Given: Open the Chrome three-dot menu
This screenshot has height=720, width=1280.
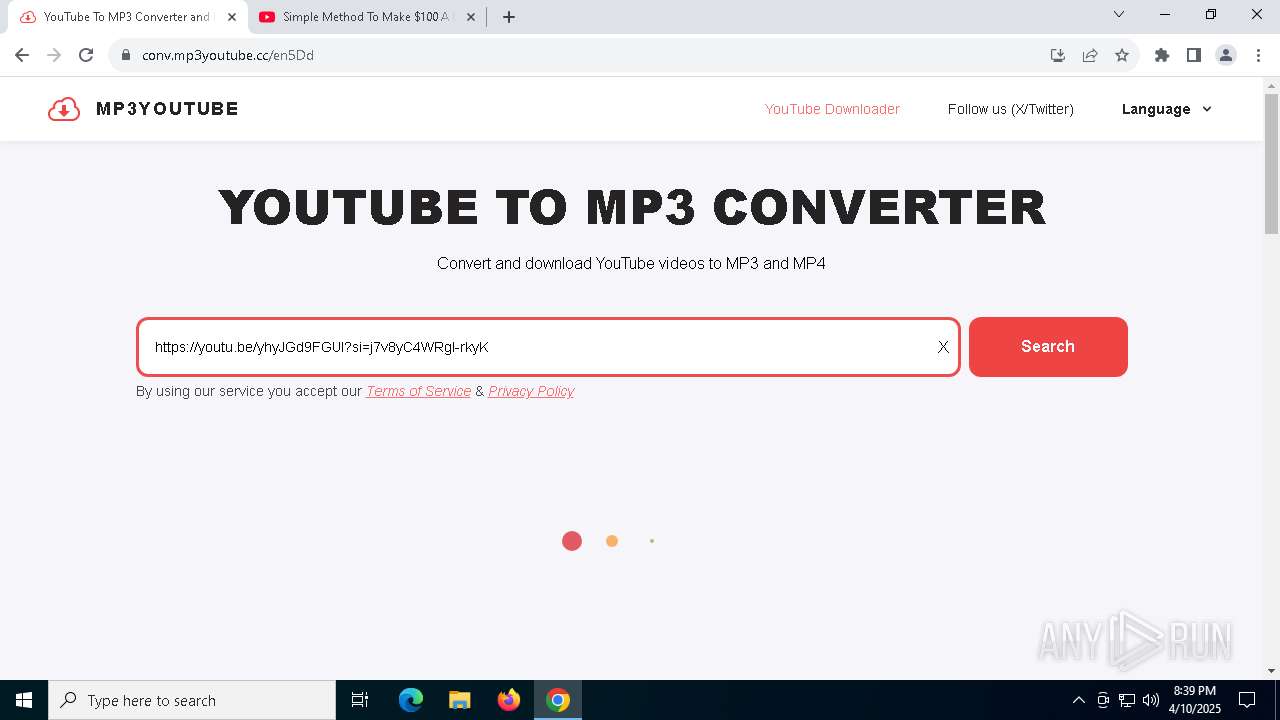Looking at the screenshot, I should coord(1258,55).
